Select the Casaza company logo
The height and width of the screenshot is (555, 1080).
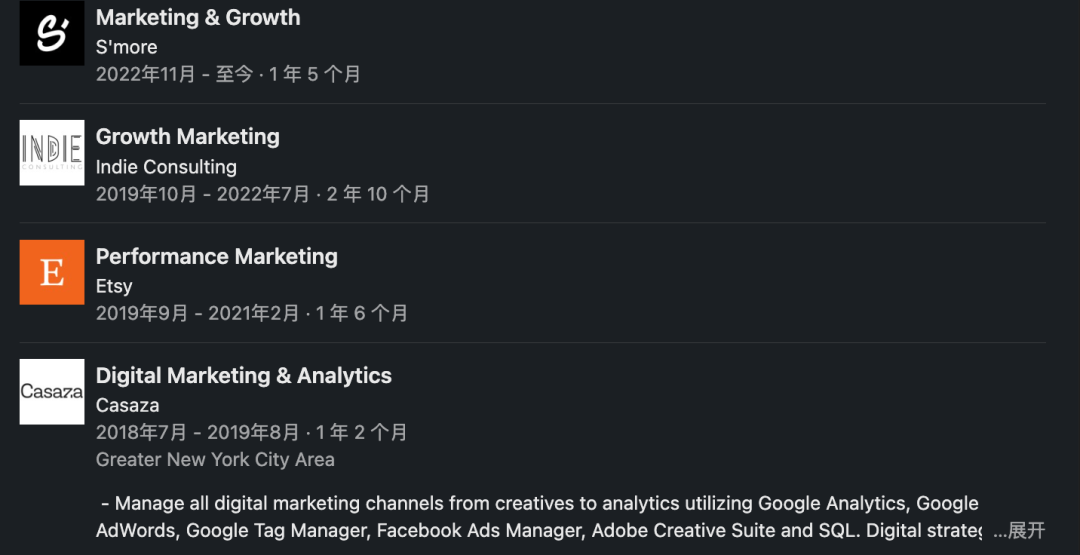[52, 391]
